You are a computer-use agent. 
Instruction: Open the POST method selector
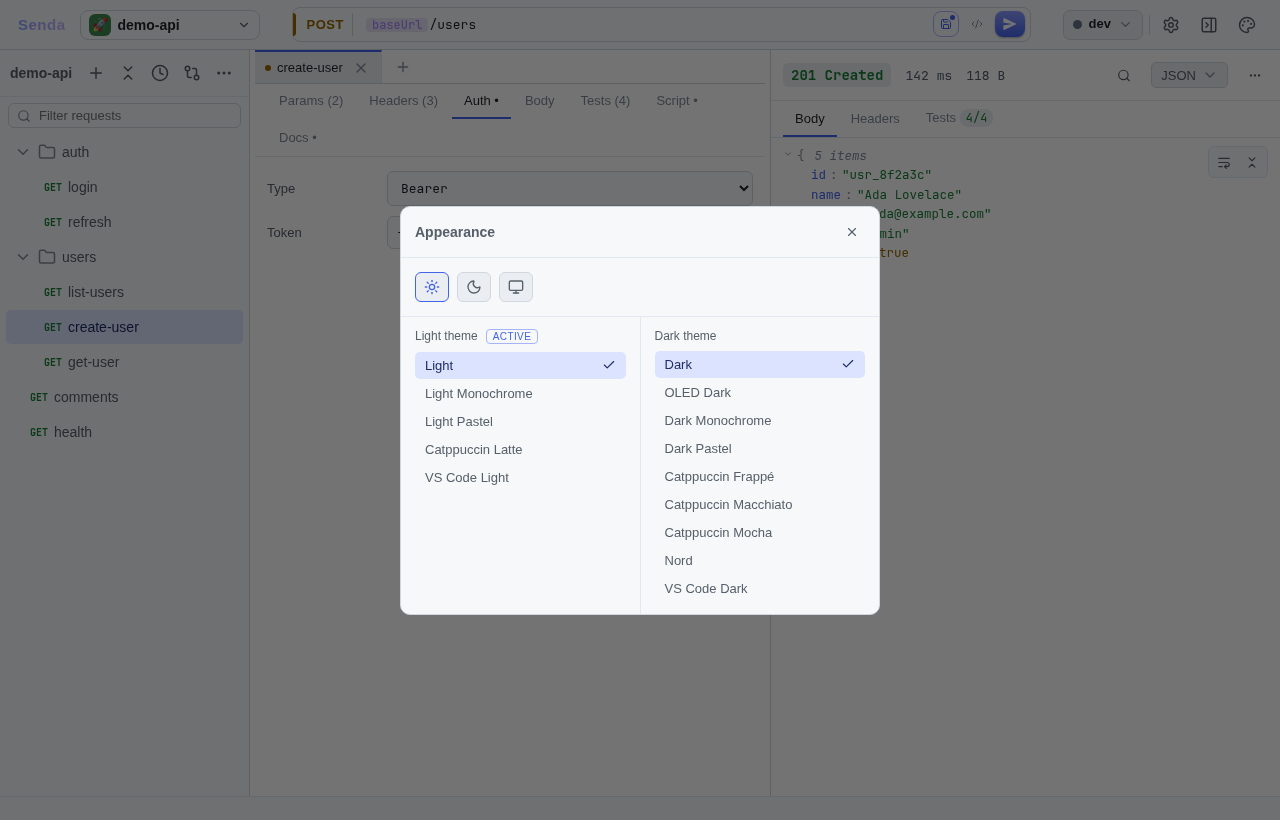(x=324, y=25)
